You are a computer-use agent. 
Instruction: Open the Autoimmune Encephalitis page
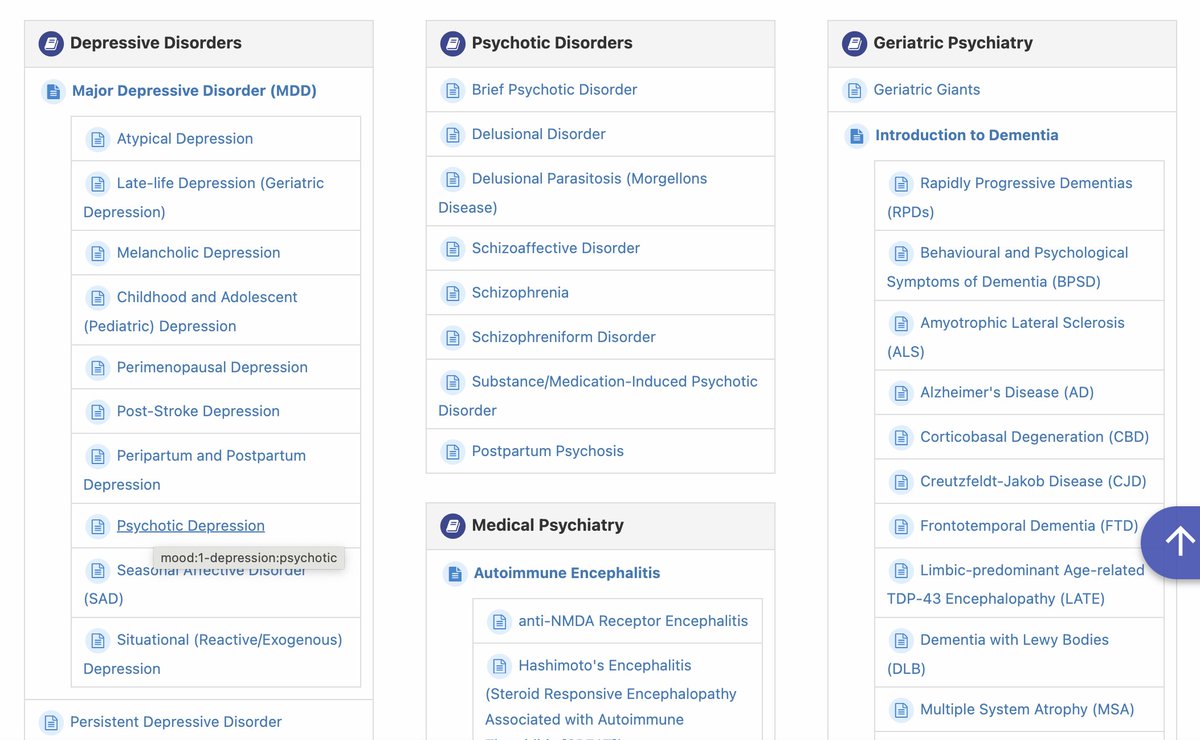567,573
